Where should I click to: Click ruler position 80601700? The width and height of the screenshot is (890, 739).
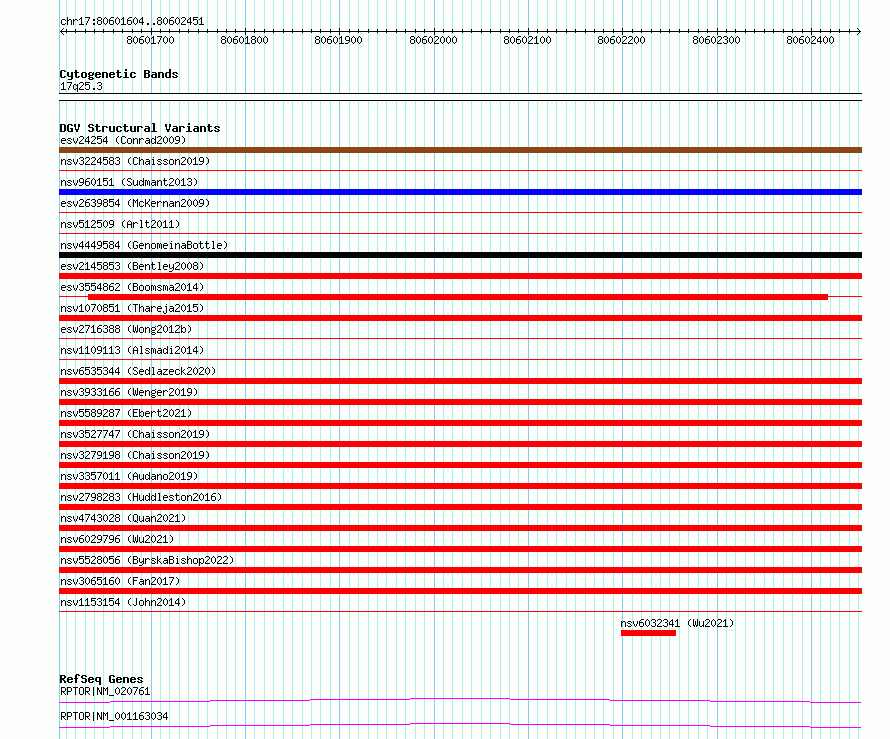coord(150,40)
